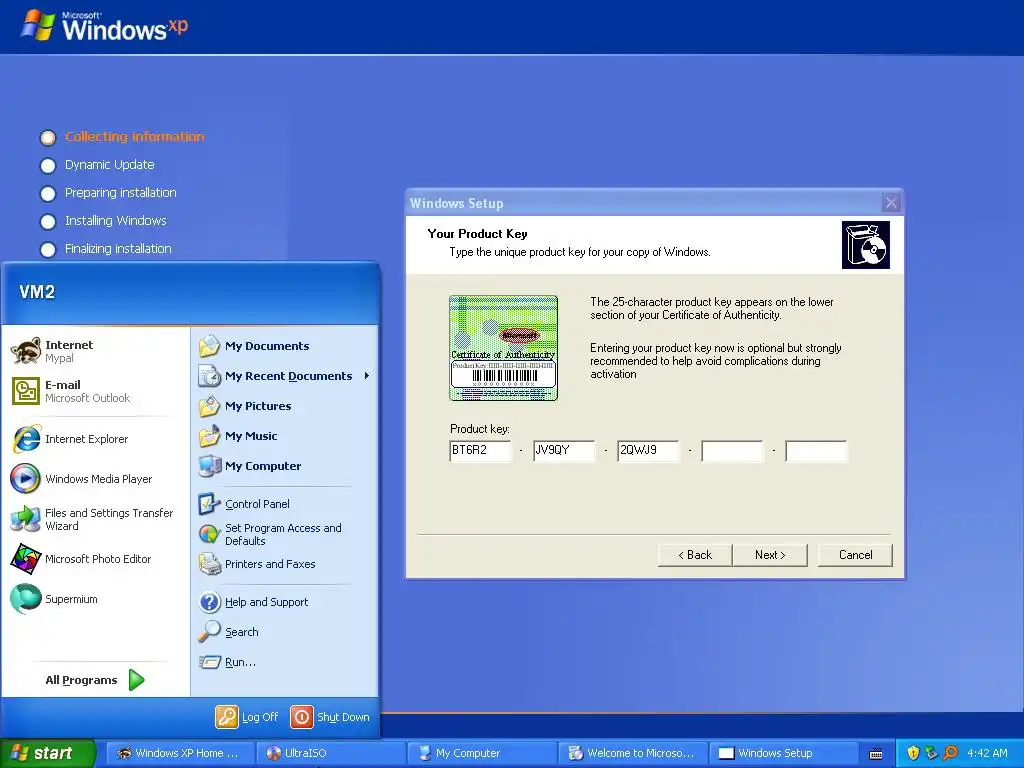Click the empty fifth product key field
Image resolution: width=1024 pixels, height=768 pixels.
(x=816, y=451)
